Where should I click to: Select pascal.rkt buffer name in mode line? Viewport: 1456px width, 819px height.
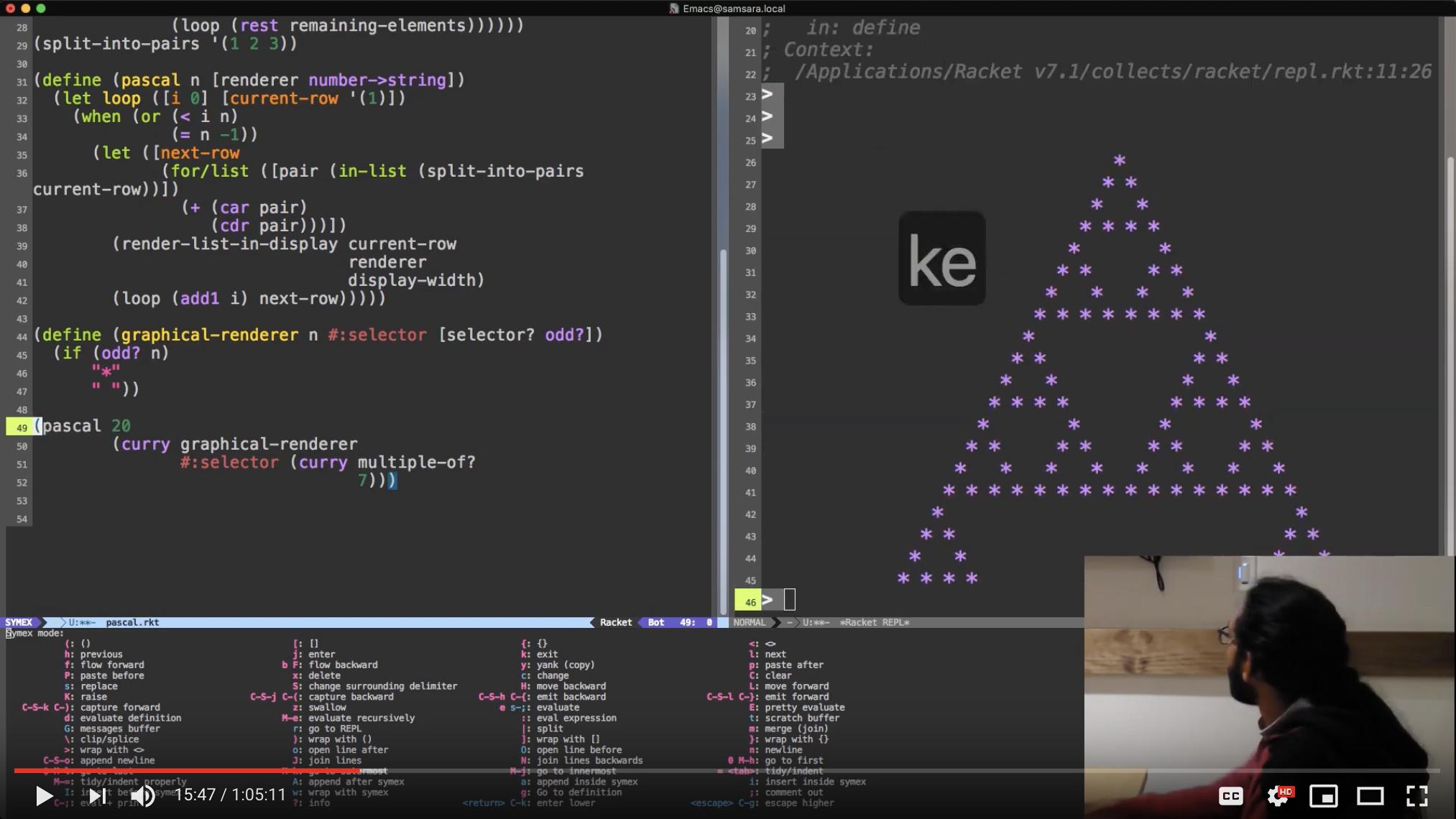132,622
